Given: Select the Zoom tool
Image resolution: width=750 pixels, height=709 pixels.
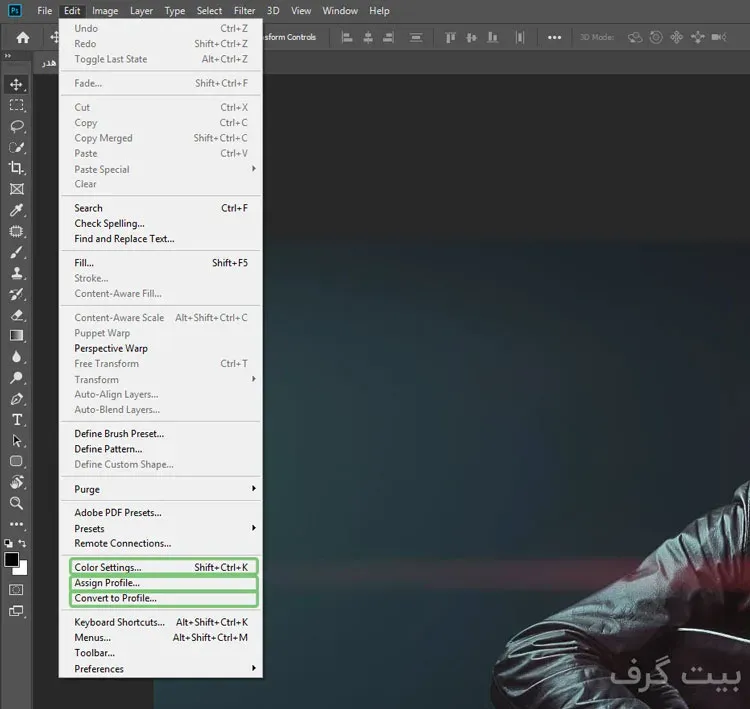Looking at the screenshot, I should coord(16,503).
